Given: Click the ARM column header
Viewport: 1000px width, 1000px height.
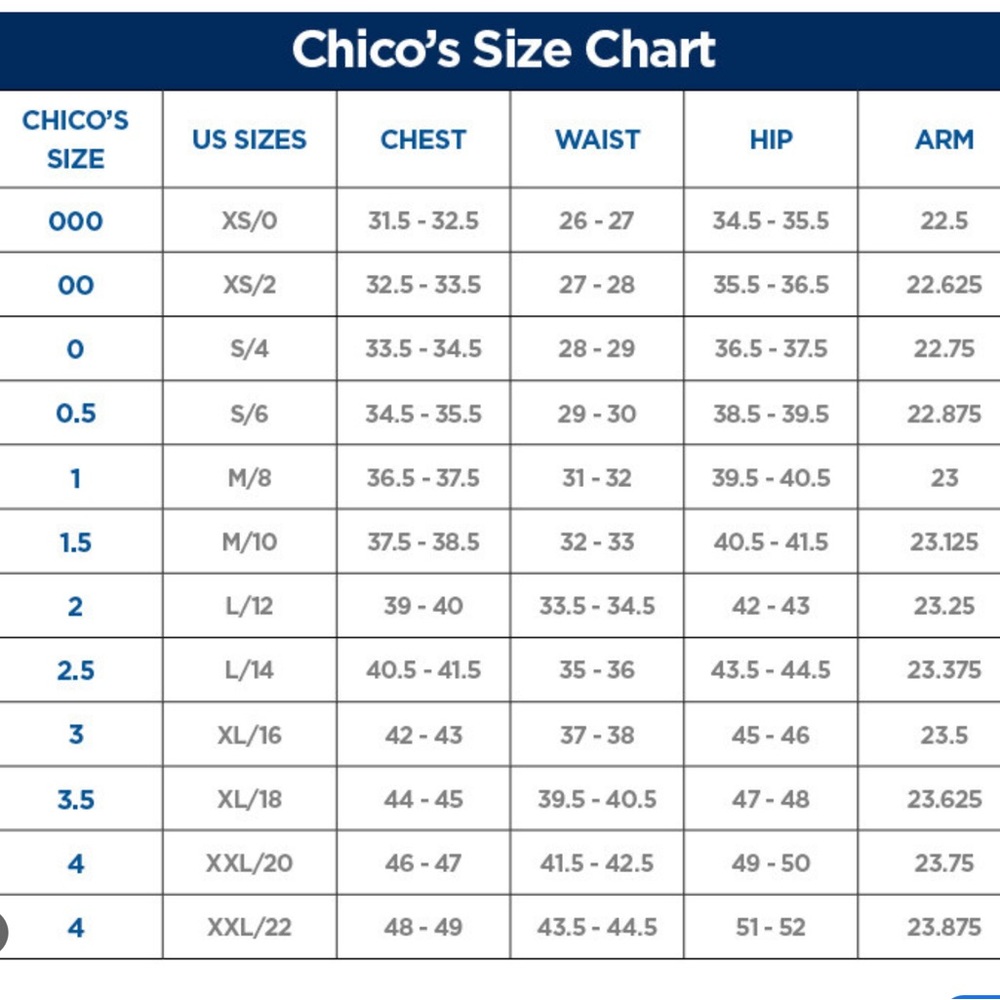Looking at the screenshot, I should click(945, 140).
